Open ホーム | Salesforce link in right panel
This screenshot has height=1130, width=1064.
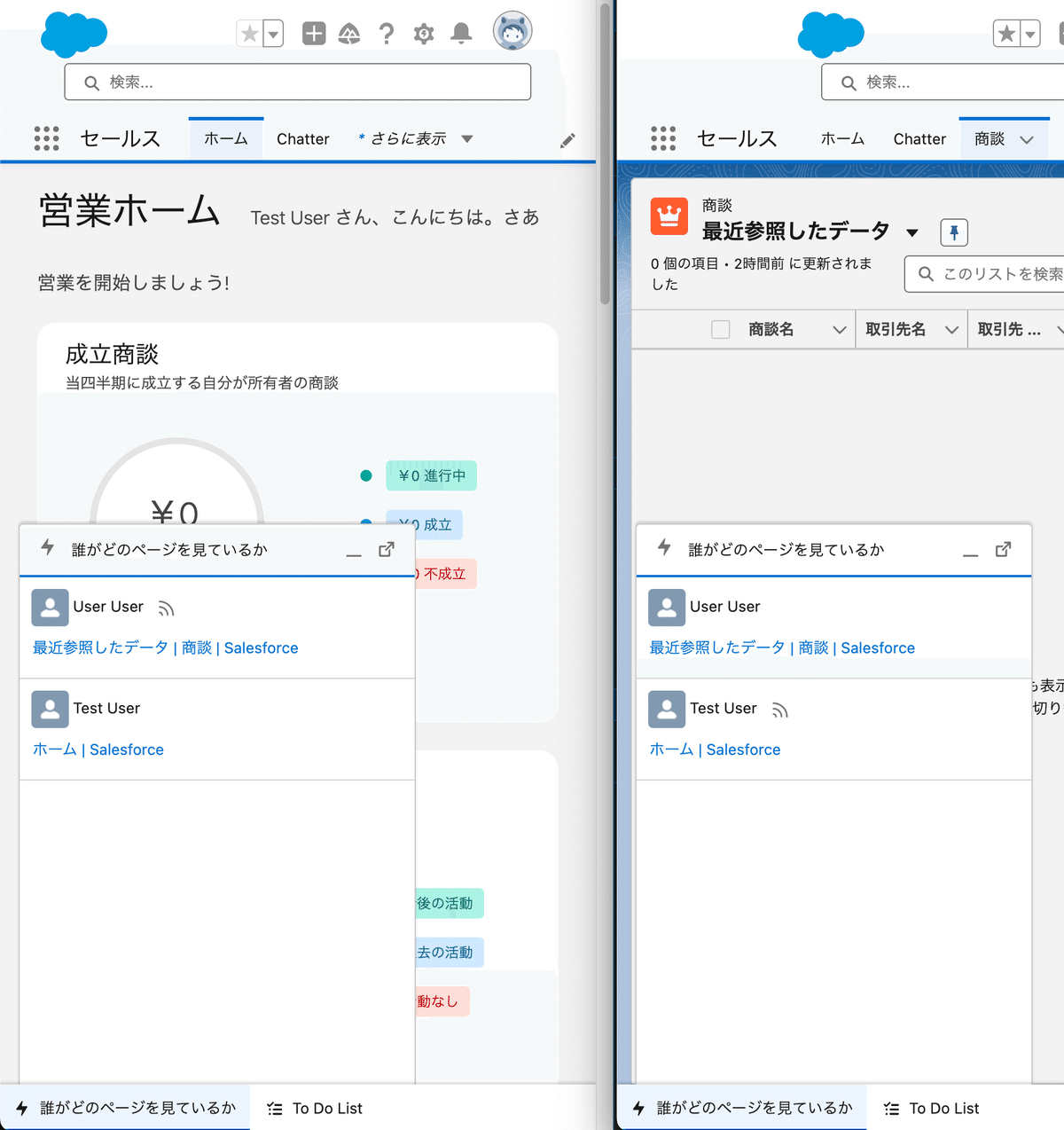716,749
